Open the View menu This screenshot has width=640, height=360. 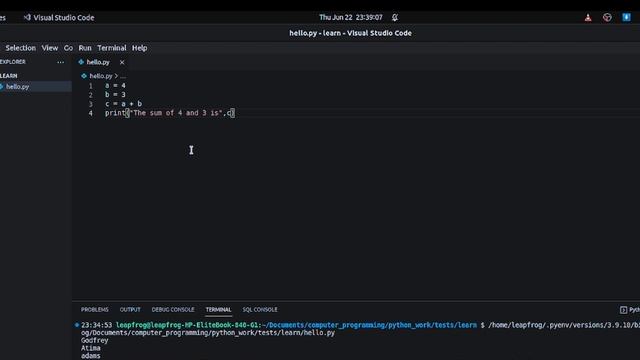(x=50, y=48)
